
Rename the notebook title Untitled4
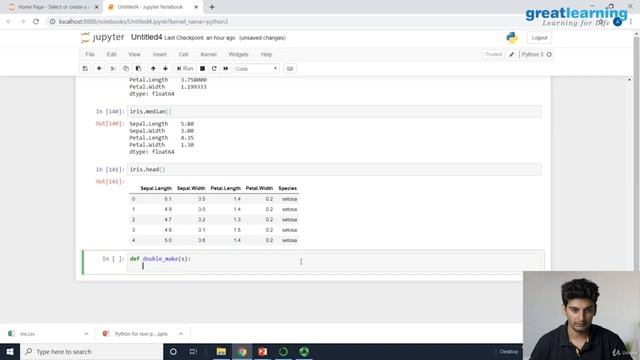pos(146,38)
